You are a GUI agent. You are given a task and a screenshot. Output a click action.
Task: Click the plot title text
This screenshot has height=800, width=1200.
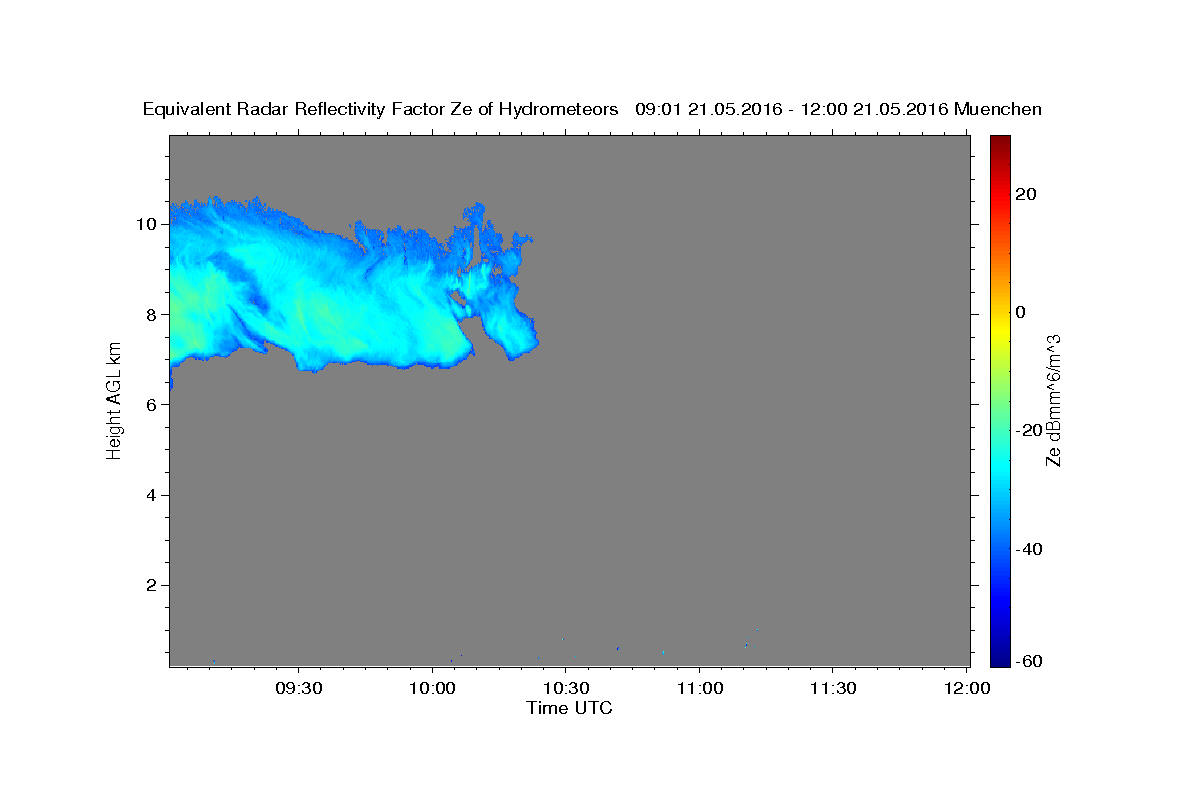click(593, 109)
